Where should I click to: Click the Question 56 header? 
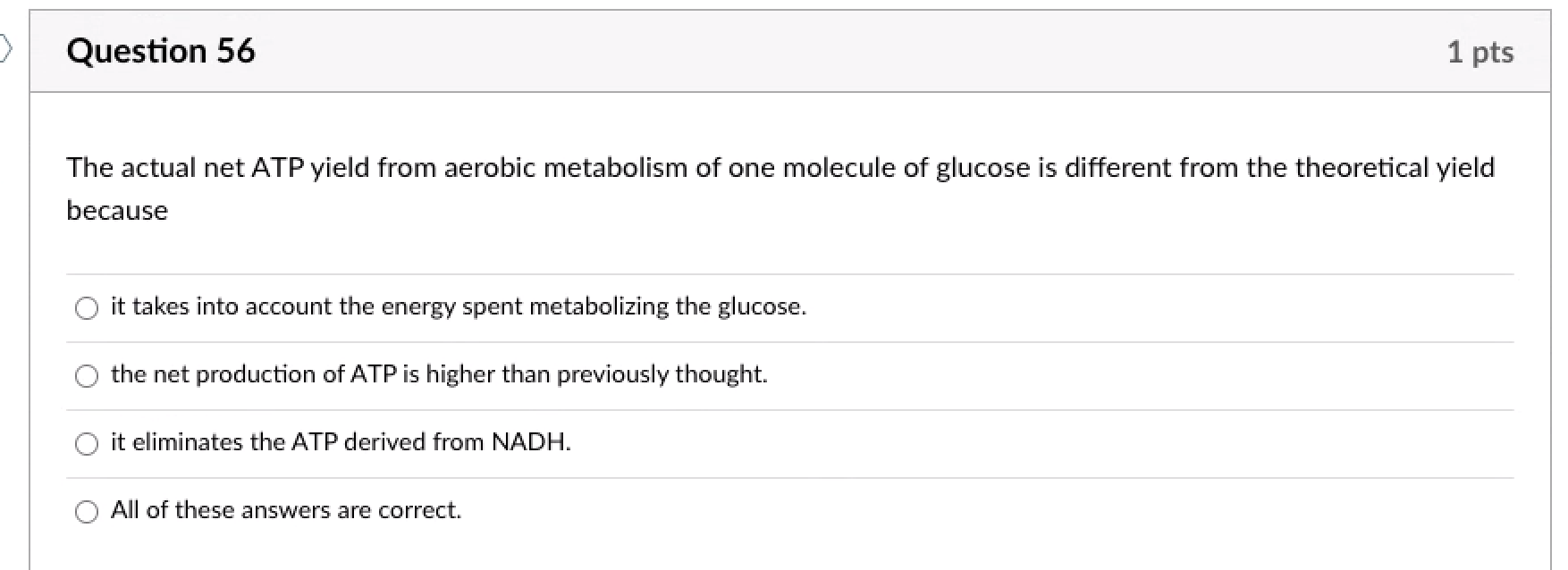[x=161, y=51]
